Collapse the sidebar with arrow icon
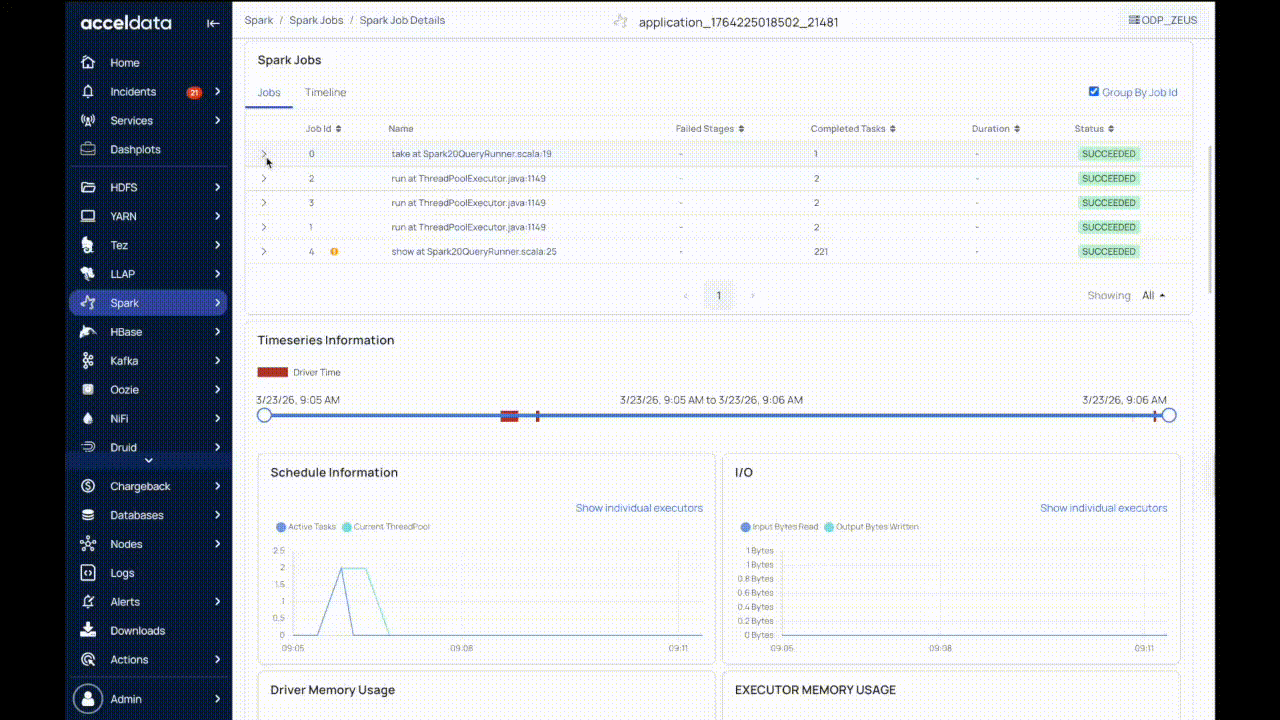This screenshot has width=1280, height=720. coord(213,23)
